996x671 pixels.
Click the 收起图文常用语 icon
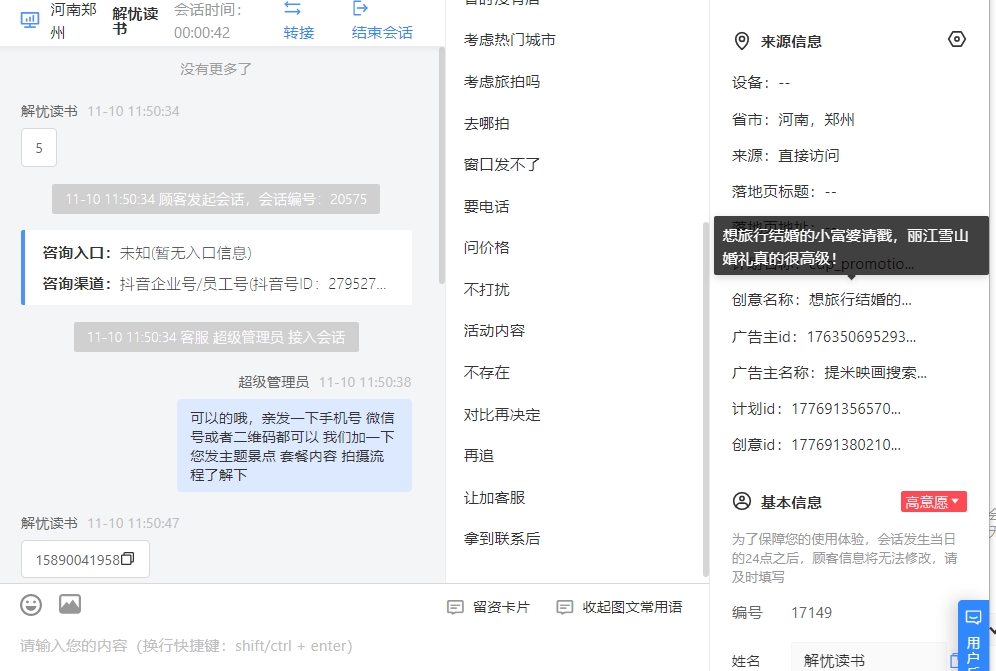tap(564, 607)
